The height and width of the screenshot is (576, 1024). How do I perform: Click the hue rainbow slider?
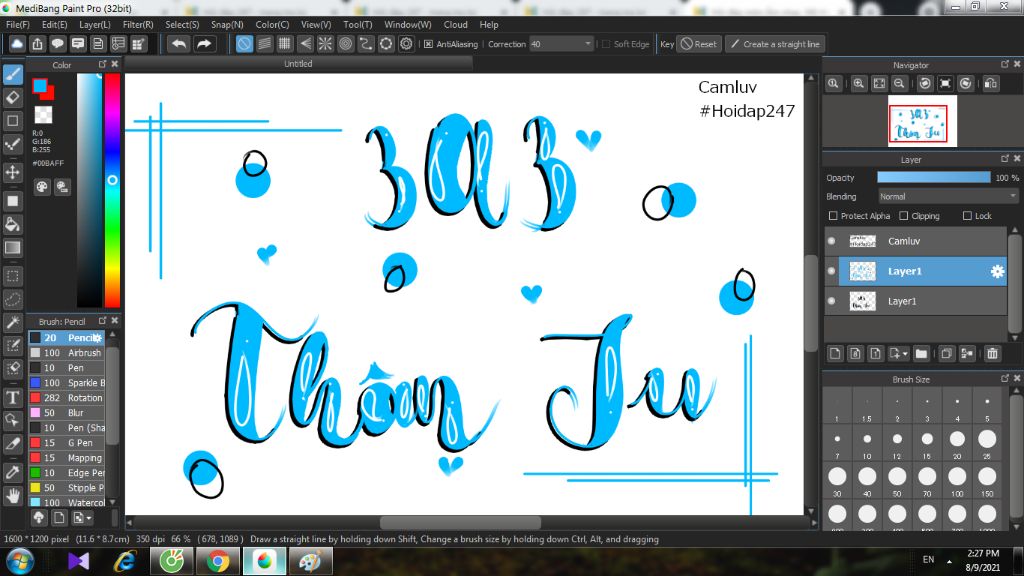coord(112,190)
